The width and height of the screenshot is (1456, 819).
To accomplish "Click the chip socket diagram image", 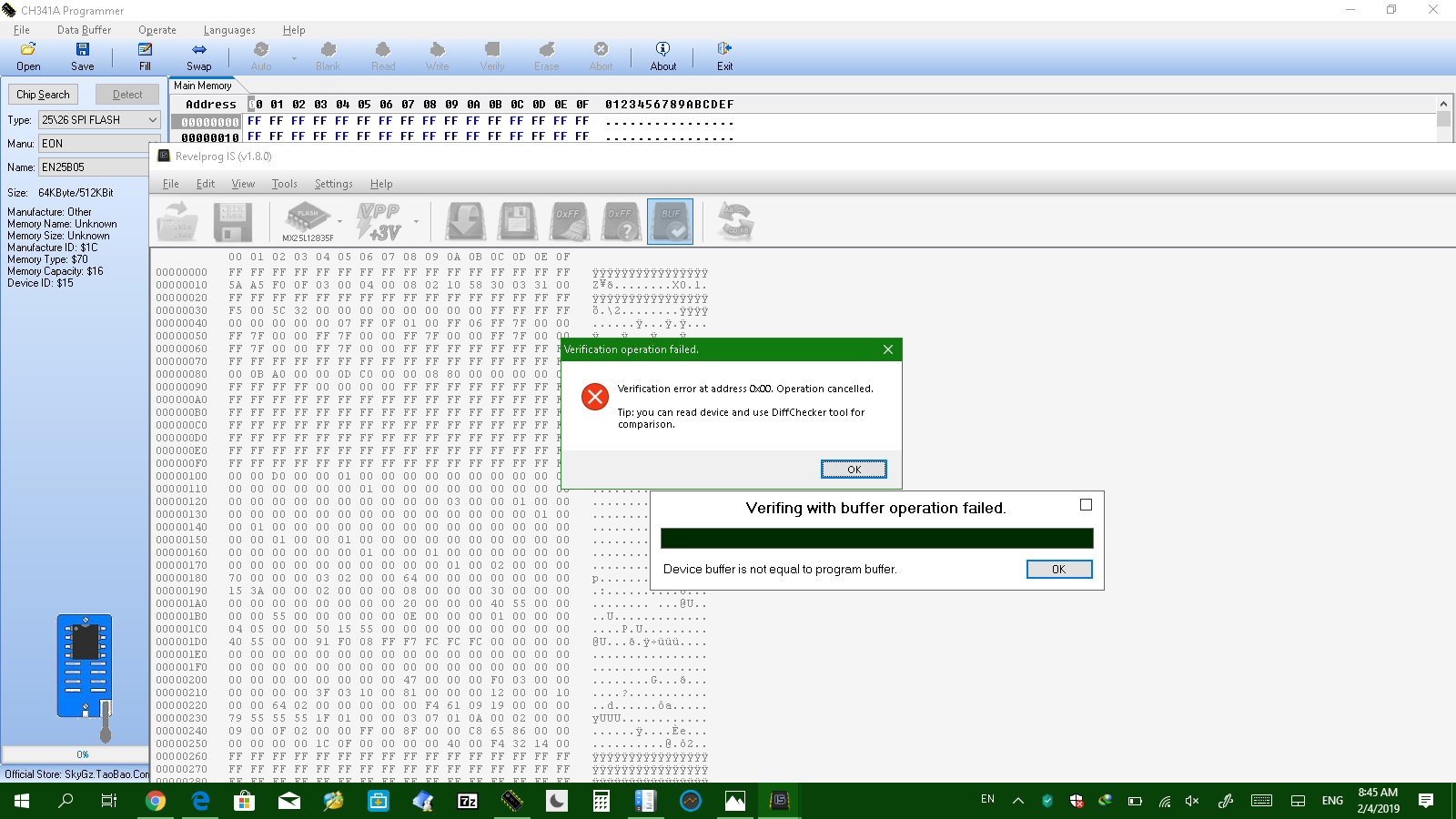I will (86, 678).
